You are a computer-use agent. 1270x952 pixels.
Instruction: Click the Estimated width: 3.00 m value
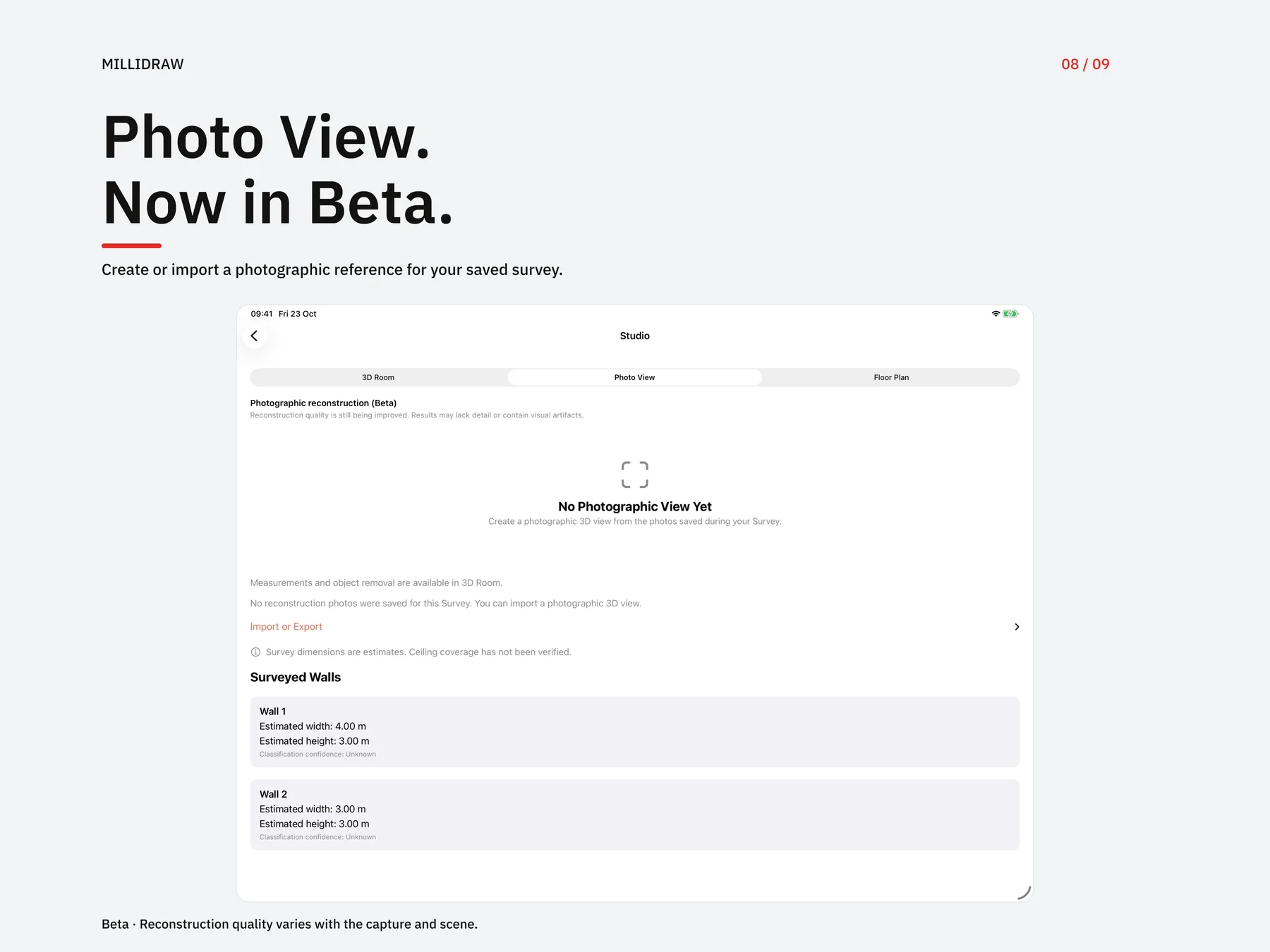(313, 809)
